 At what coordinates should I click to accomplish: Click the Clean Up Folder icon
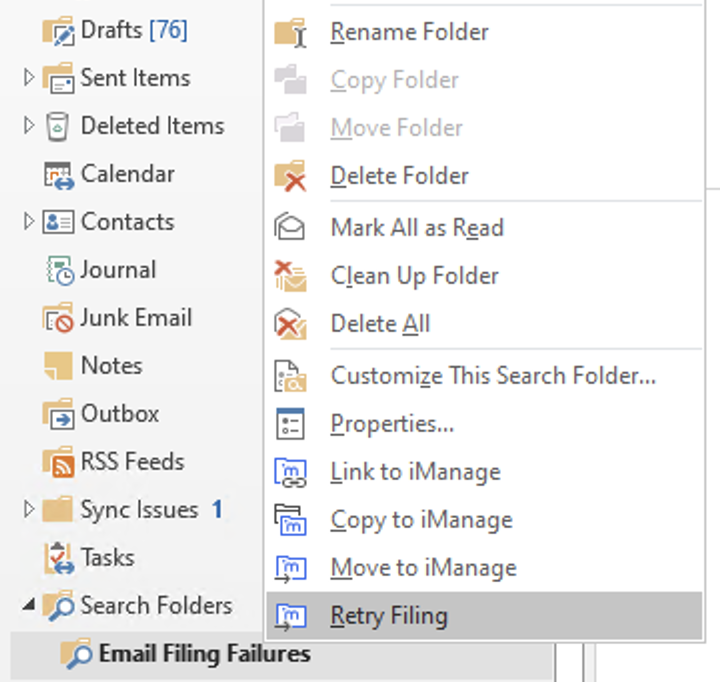pos(289,276)
